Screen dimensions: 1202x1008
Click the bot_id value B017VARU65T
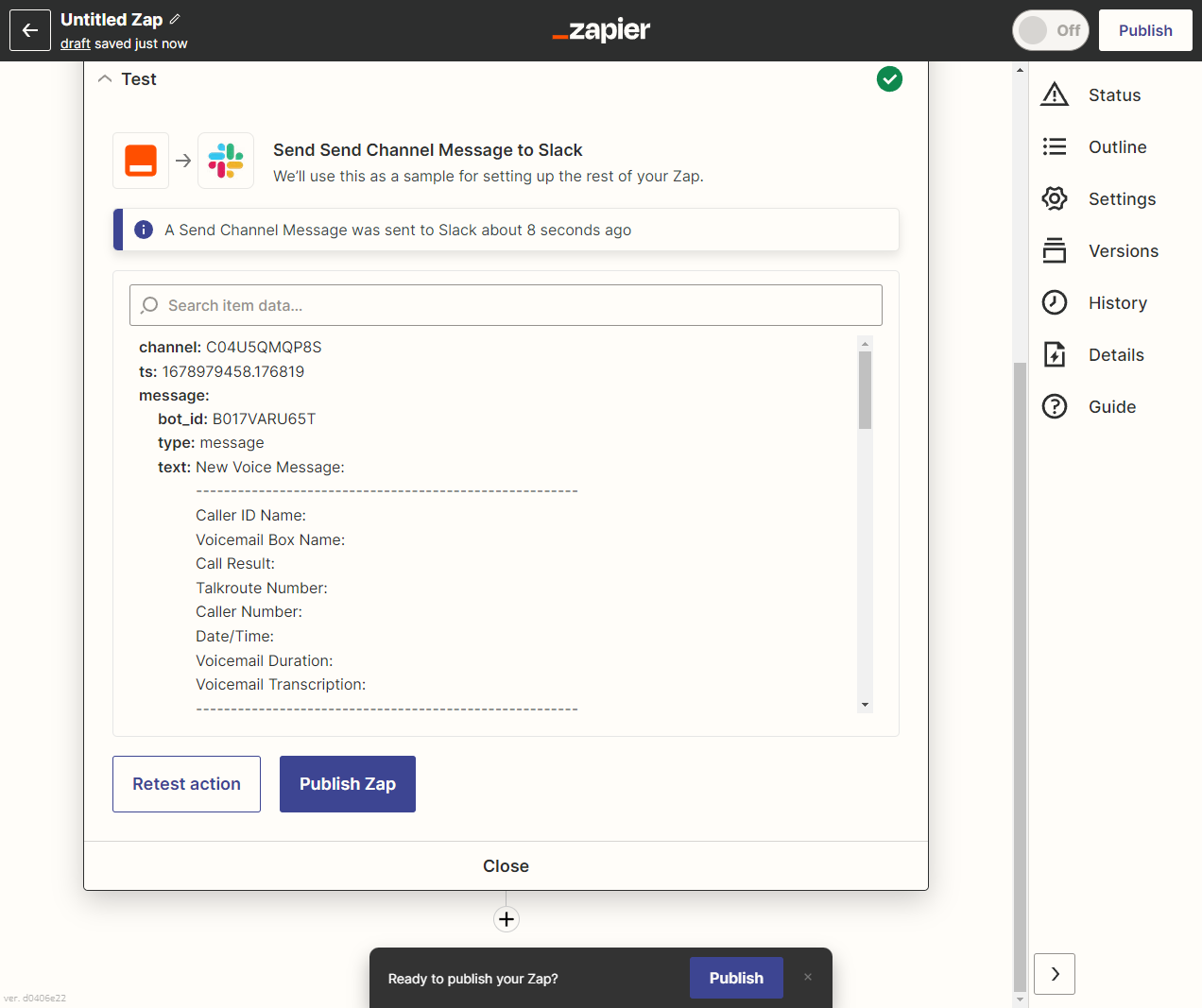point(264,419)
